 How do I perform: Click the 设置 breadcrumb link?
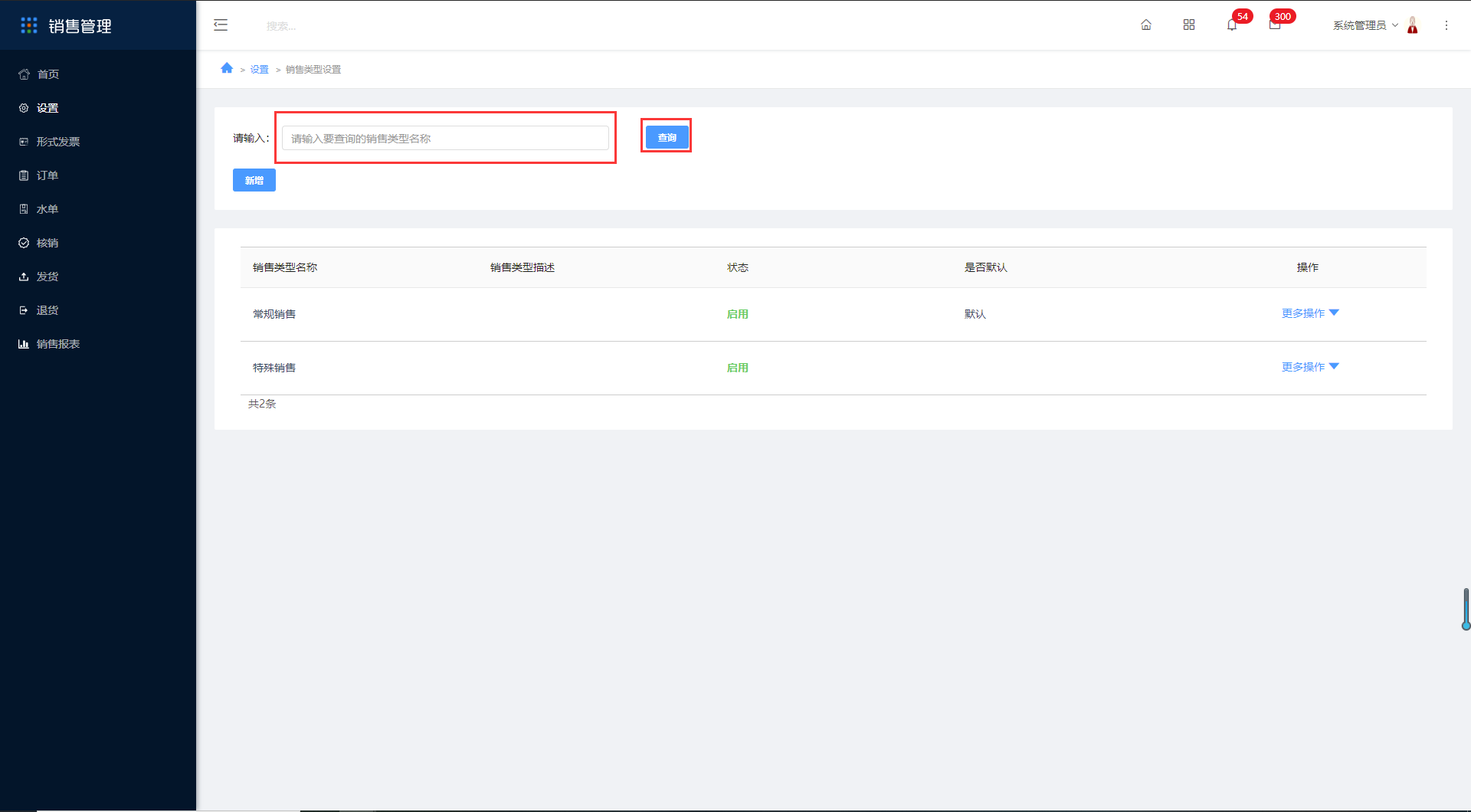click(x=259, y=69)
